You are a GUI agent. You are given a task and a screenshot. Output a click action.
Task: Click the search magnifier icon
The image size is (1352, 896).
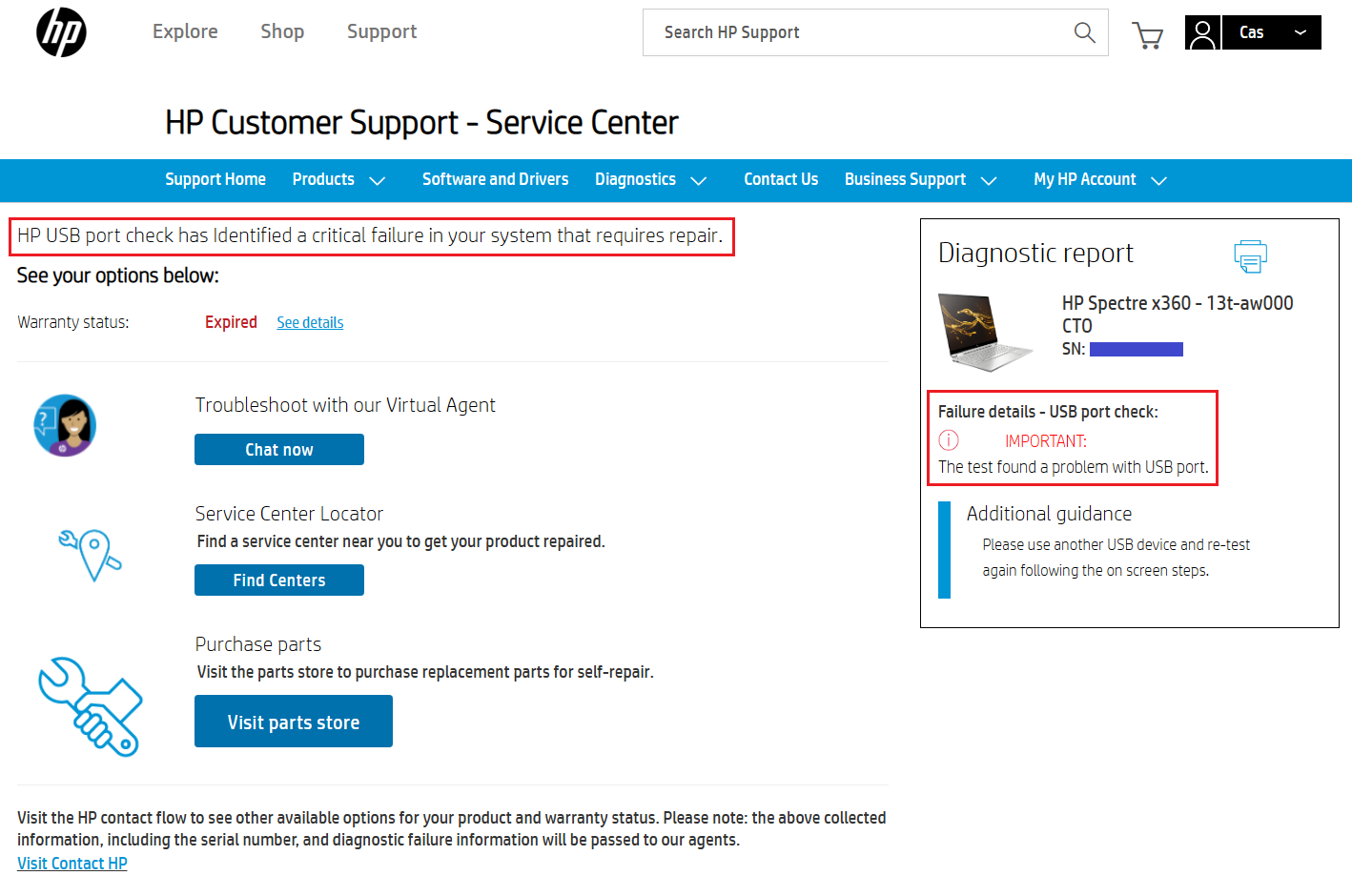pyautogui.click(x=1084, y=32)
